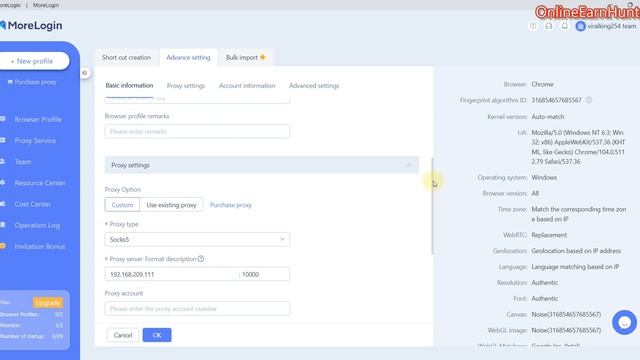
Task: Select the Proxy settings sub-tab
Action: [186, 86]
